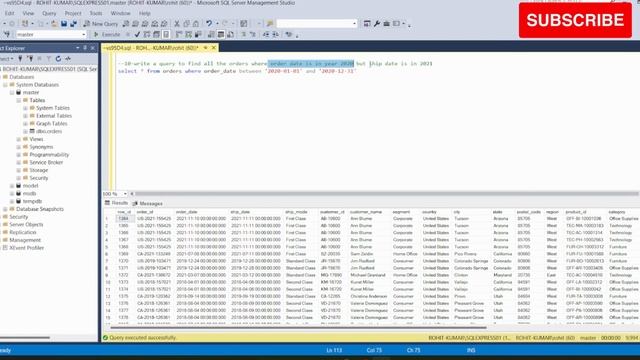Click the Change Connection icon
This screenshot has width=640, height=360.
point(7,35)
